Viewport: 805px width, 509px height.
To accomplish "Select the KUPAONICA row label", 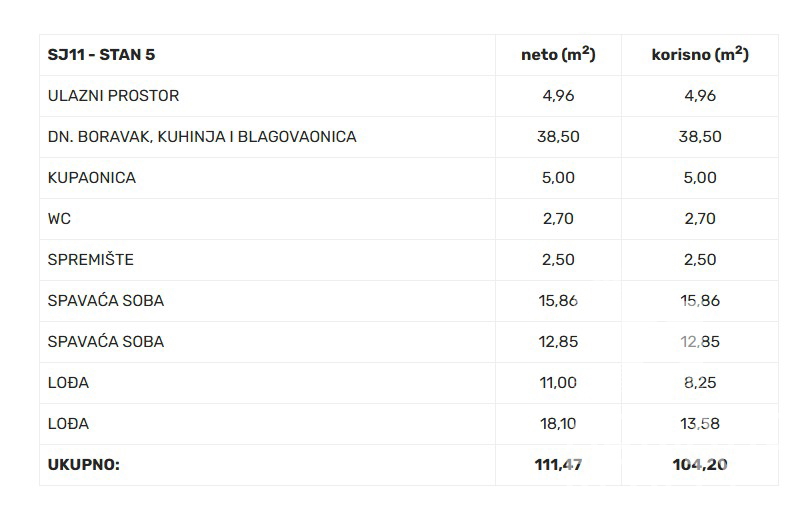I will pyautogui.click(x=92, y=178).
